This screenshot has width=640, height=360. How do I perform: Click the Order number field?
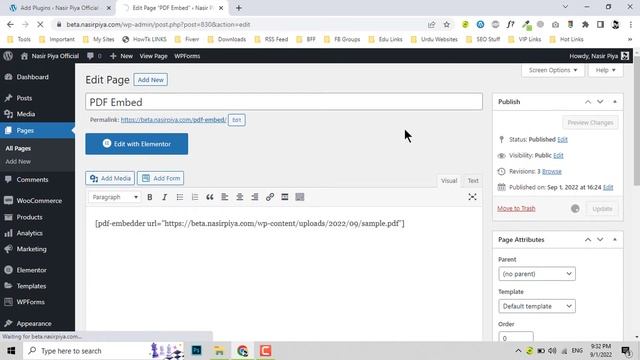tap(516, 337)
